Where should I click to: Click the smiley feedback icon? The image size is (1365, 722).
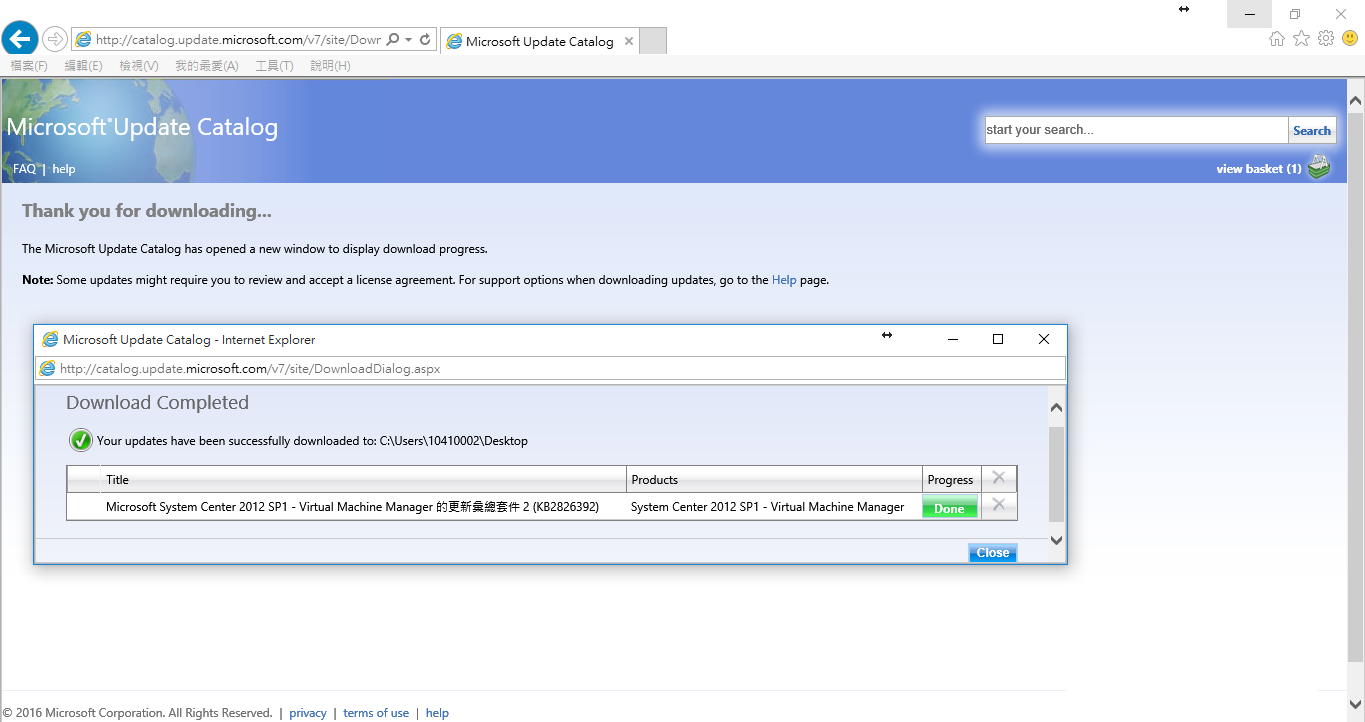point(1350,38)
